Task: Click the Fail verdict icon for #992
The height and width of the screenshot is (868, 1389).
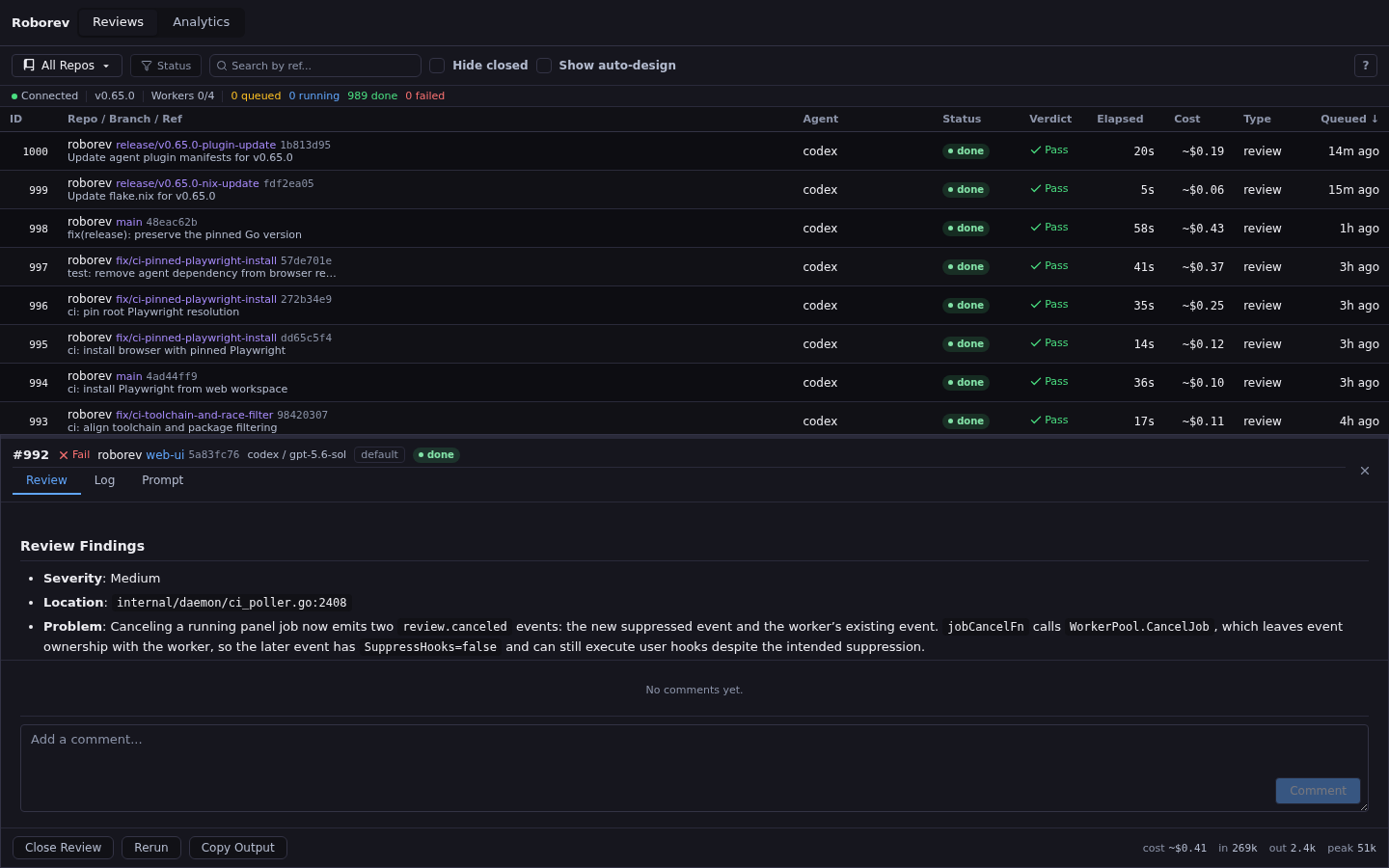Action: click(64, 455)
